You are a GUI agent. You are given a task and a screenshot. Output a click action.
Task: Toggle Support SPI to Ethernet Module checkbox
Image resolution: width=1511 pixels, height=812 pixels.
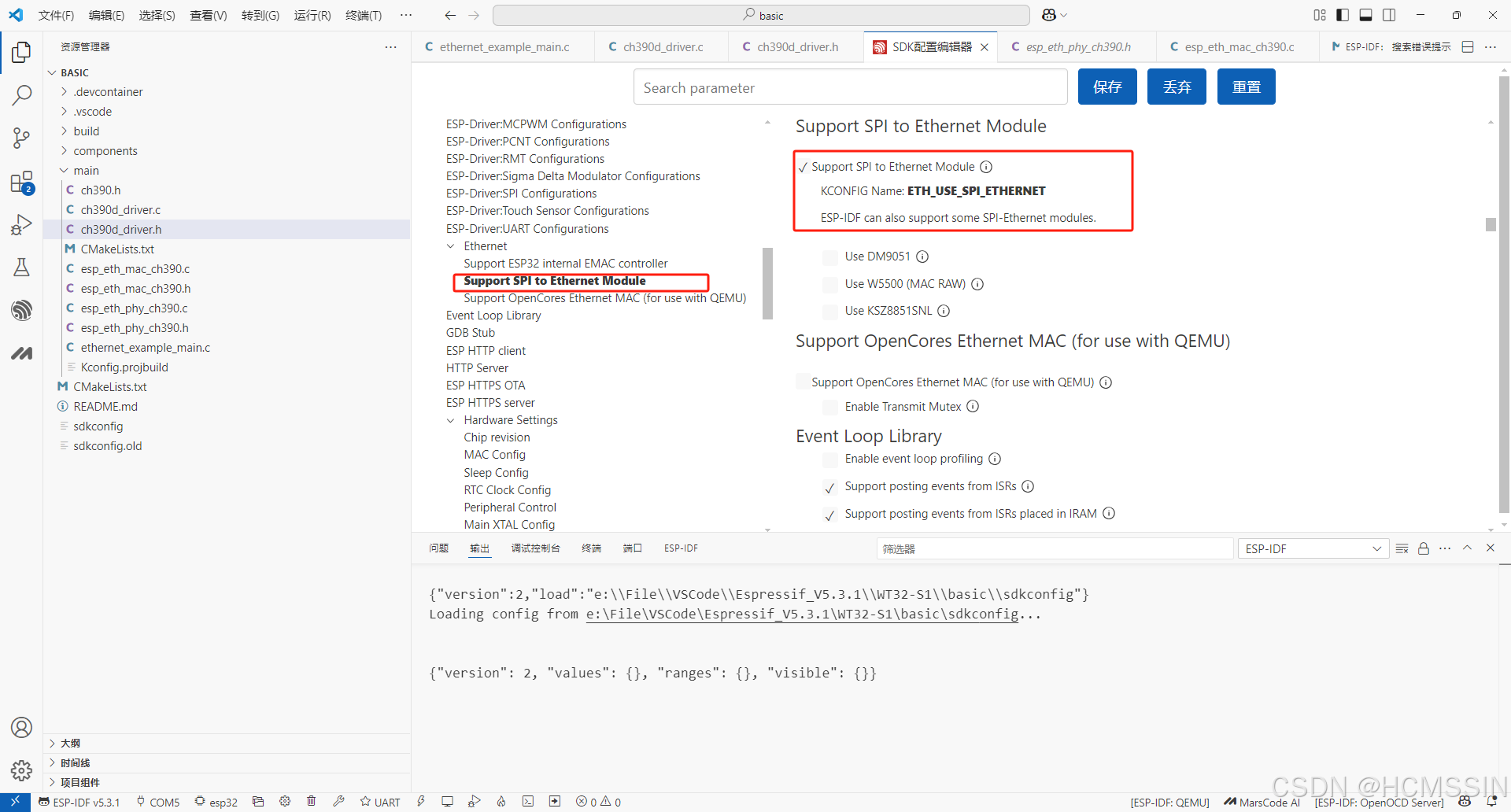(x=803, y=168)
